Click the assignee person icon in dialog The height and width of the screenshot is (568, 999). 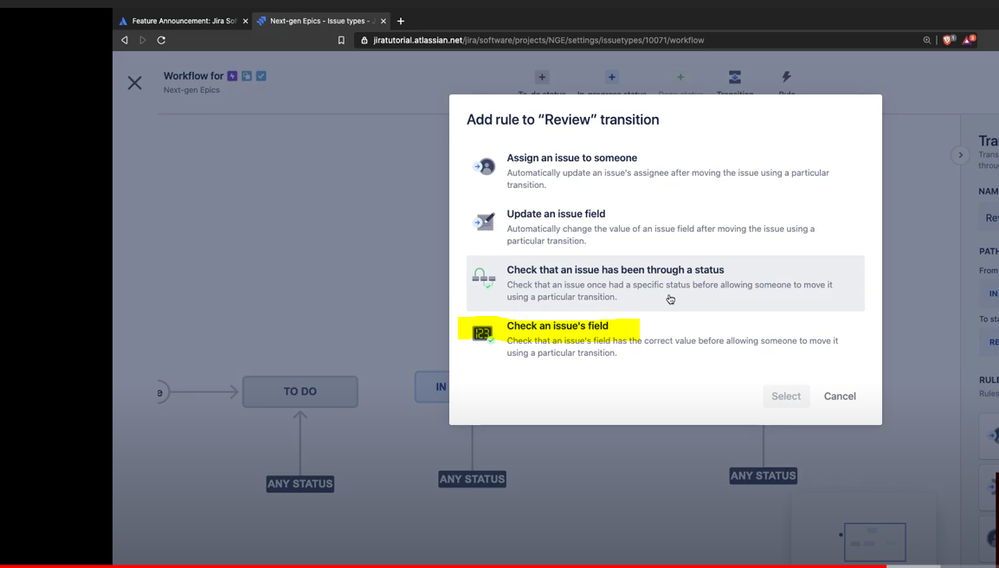point(484,167)
